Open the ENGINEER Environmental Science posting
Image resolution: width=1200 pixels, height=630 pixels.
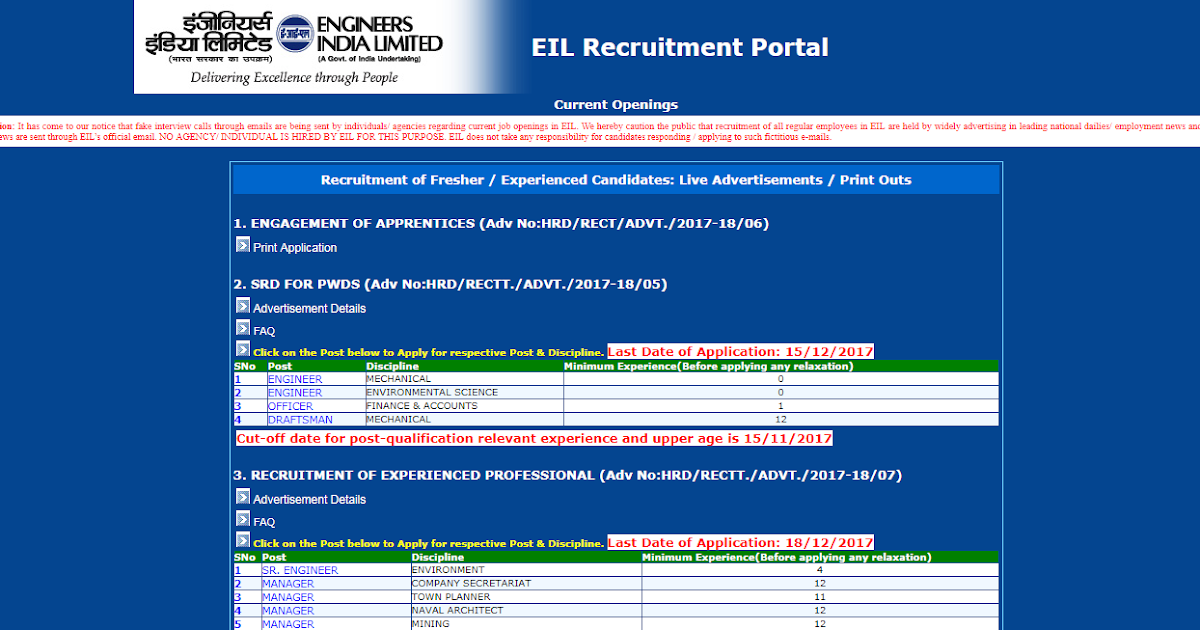click(x=294, y=392)
